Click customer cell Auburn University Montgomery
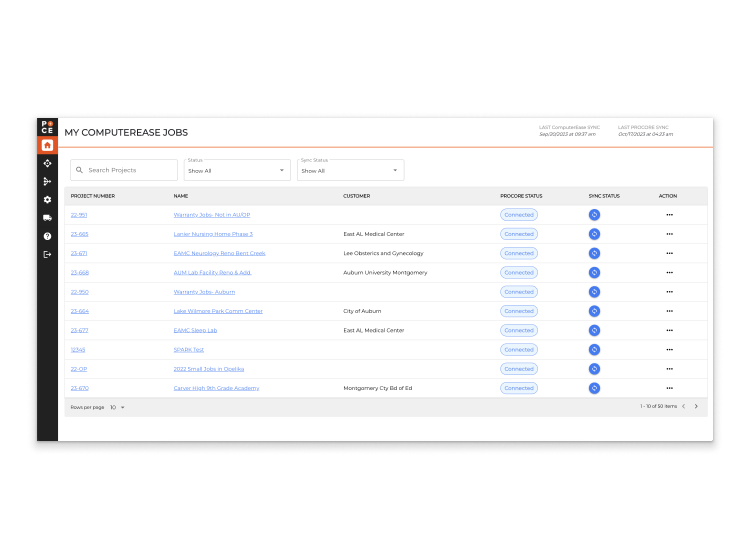The image size is (750, 560). [x=386, y=273]
